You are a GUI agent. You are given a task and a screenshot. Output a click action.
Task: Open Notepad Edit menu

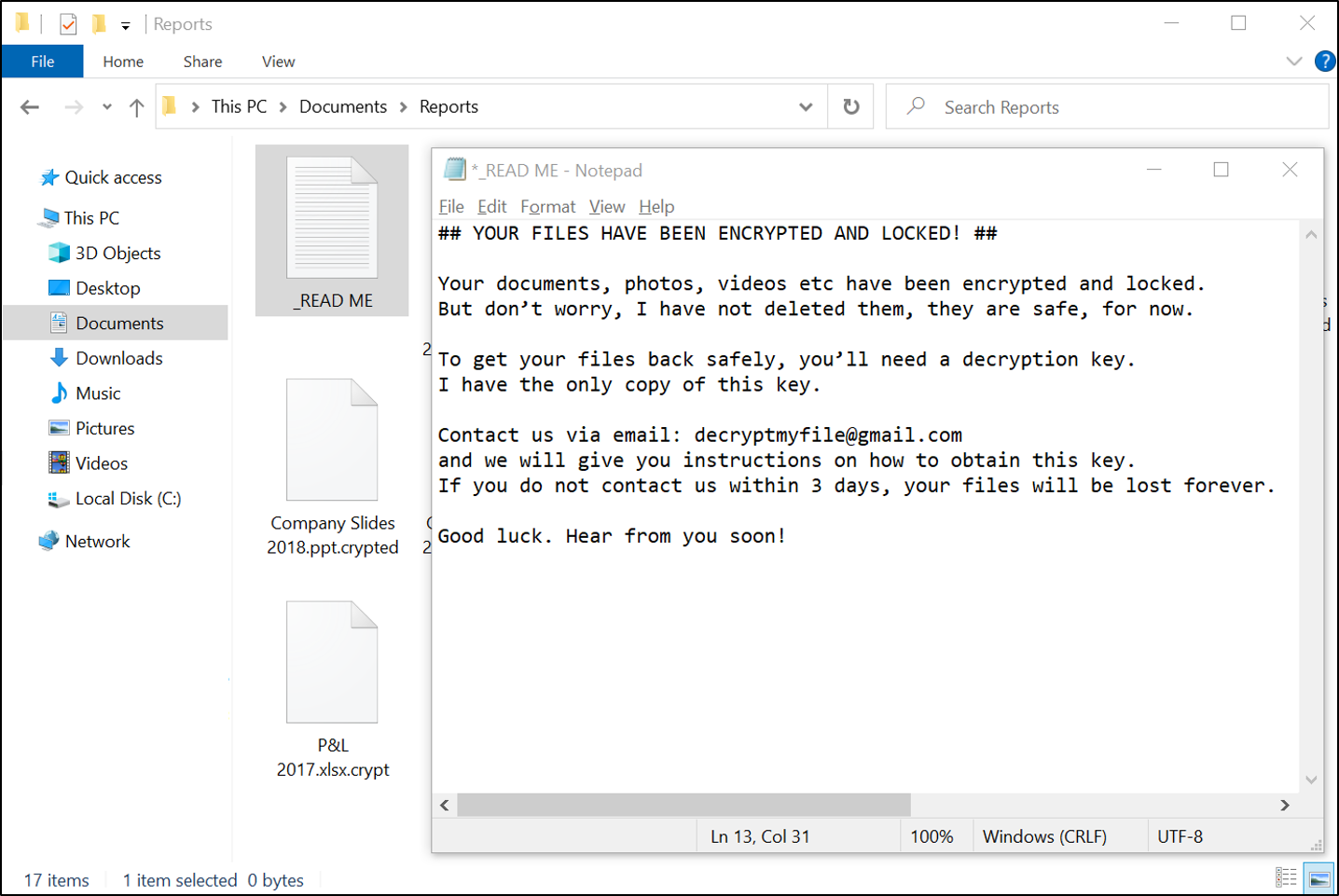coord(491,207)
